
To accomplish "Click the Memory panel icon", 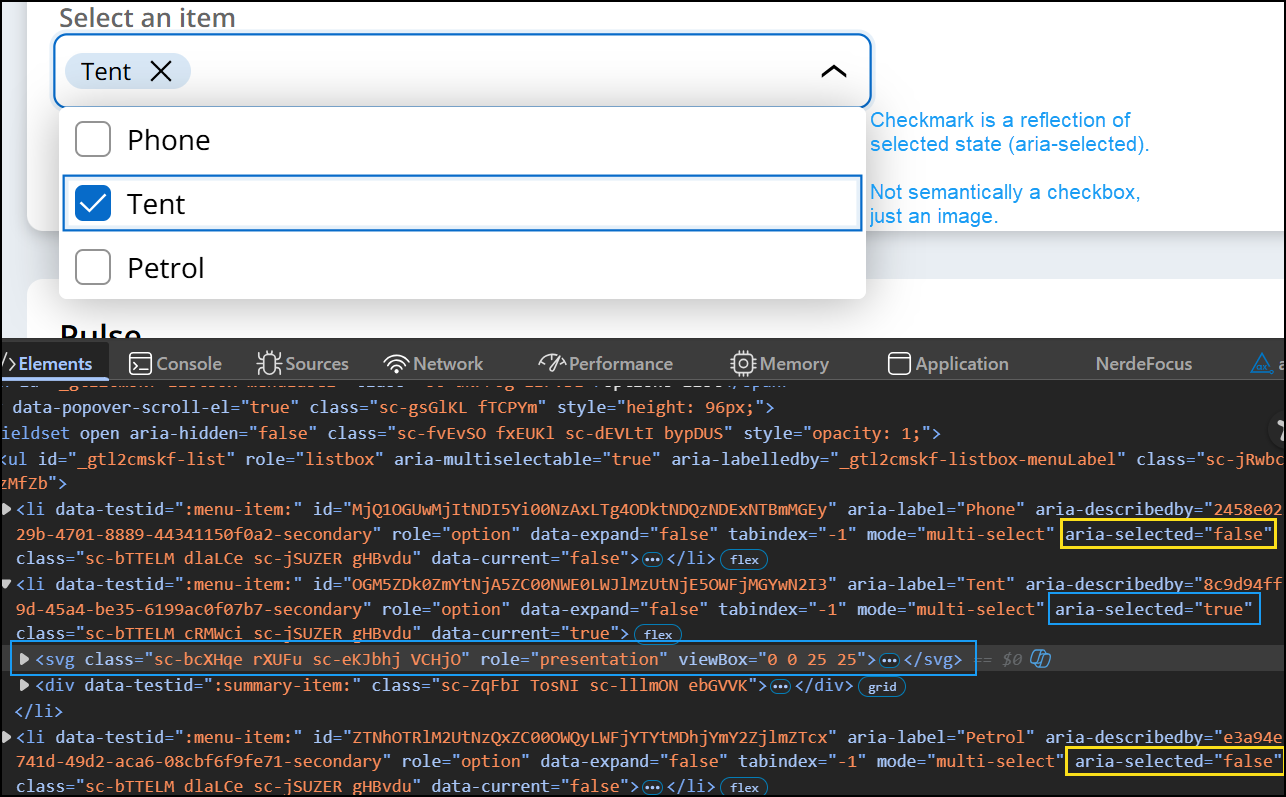I will (742, 363).
